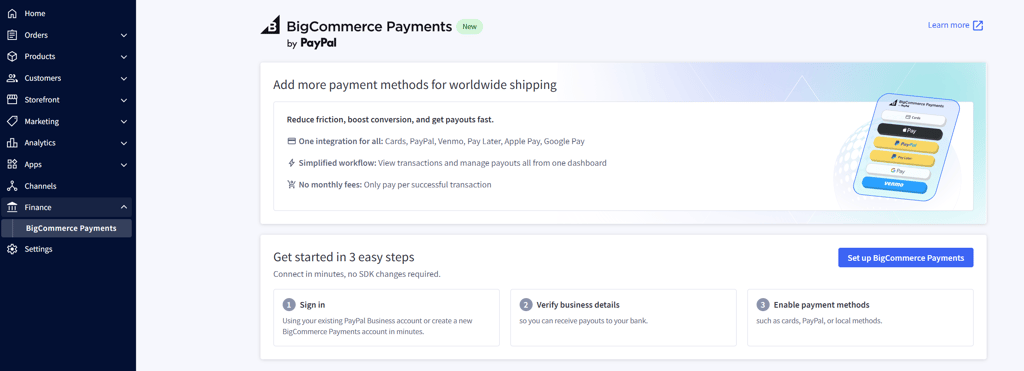Click 'Add more payment methods for worldwide shipping' heading

point(415,85)
